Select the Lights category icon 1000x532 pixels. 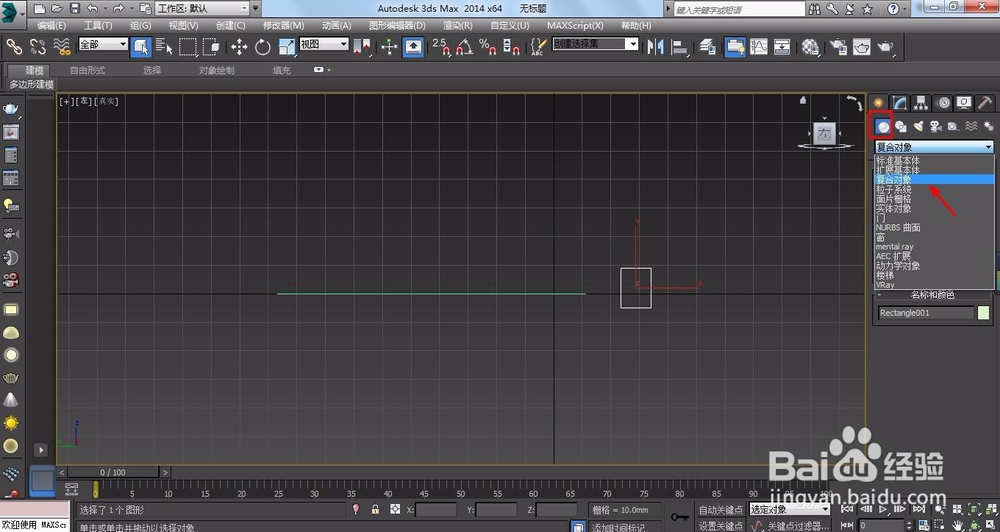pyautogui.click(x=918, y=126)
